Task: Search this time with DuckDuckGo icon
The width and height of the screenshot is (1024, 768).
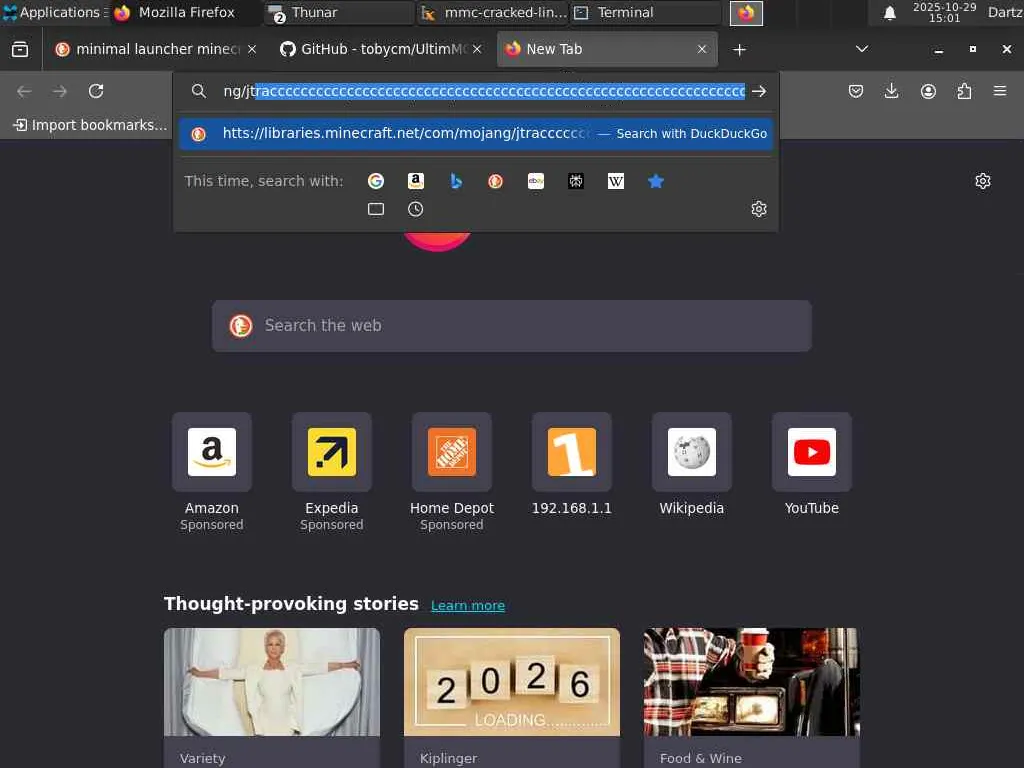Action: pyautogui.click(x=496, y=181)
